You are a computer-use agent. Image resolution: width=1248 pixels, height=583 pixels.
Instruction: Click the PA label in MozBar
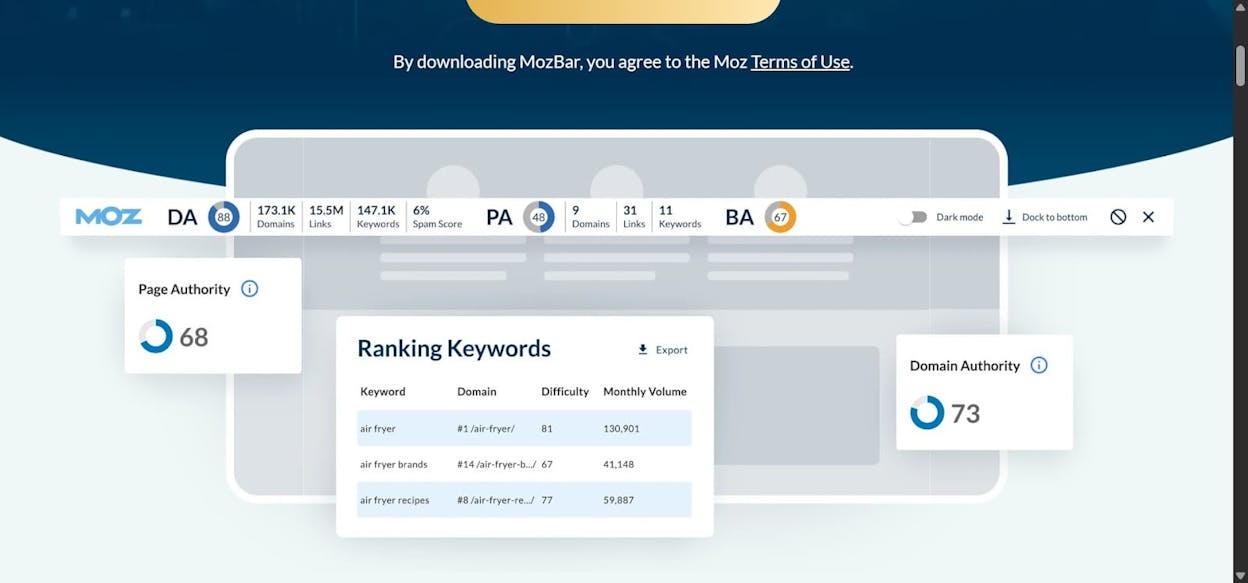(499, 217)
